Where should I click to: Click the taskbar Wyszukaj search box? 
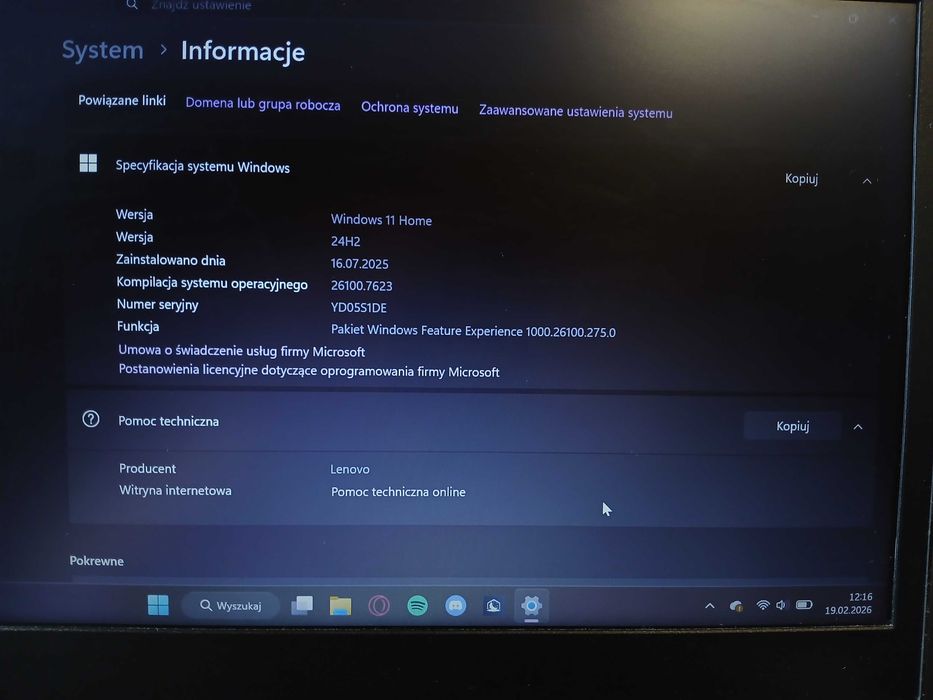click(x=231, y=605)
